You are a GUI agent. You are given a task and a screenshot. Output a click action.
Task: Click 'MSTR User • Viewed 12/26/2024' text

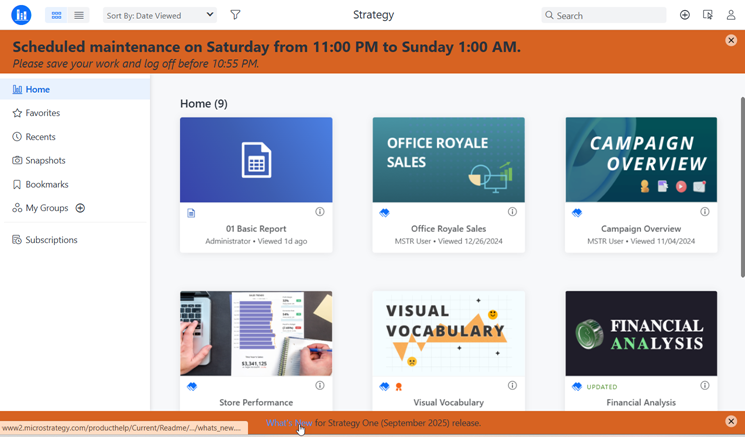449,241
